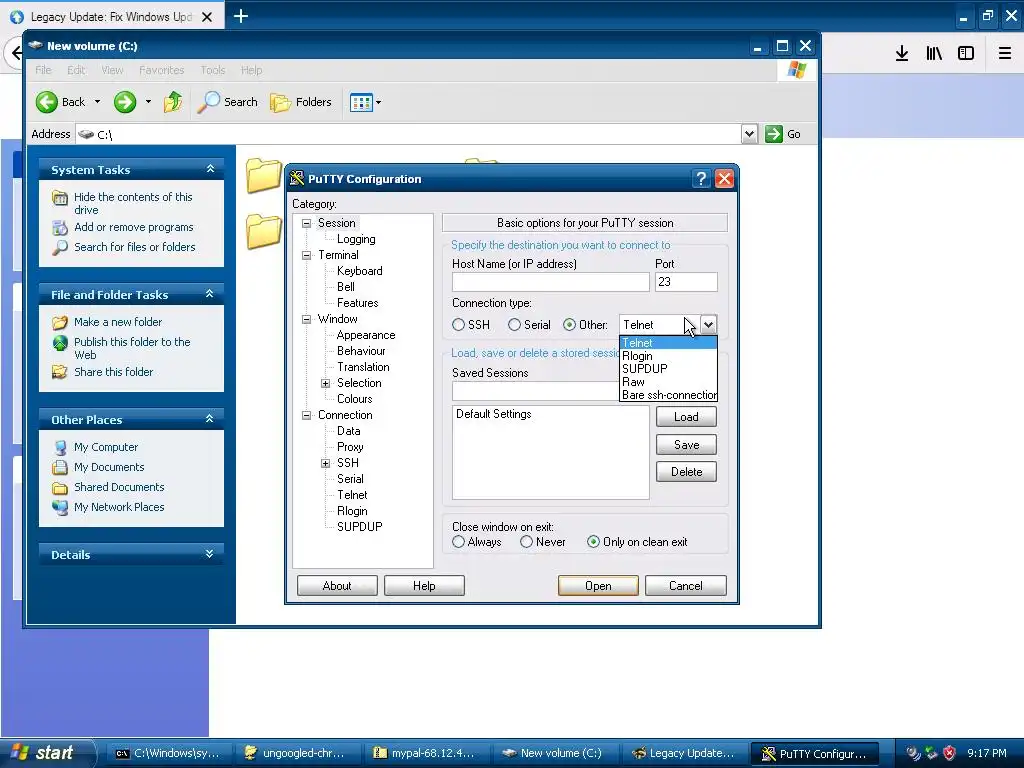Click Publish this folder to the Web
The height and width of the screenshot is (768, 1024).
[x=132, y=348]
